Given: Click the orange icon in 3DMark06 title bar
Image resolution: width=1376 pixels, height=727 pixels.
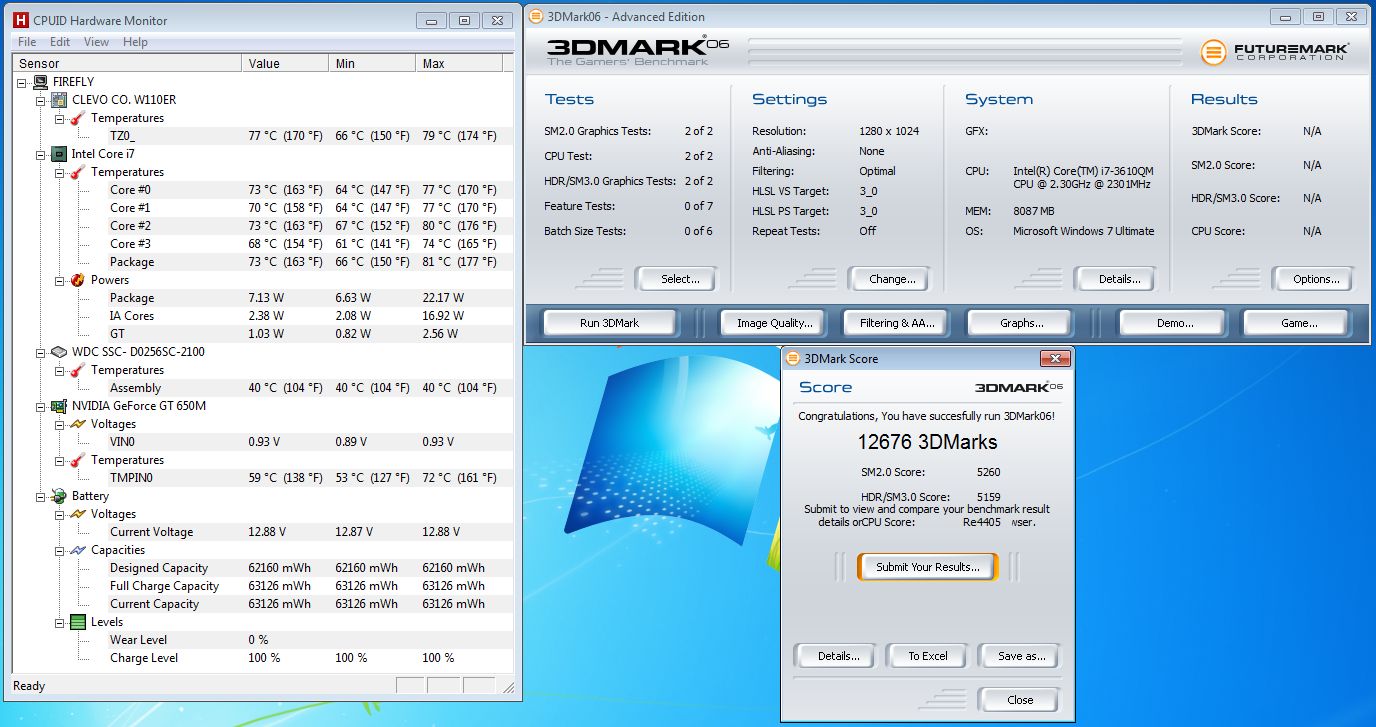Looking at the screenshot, I should click(536, 16).
